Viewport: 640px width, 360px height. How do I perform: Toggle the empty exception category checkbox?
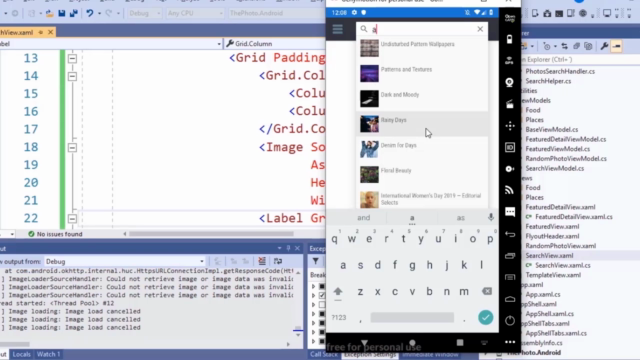coord(322,304)
